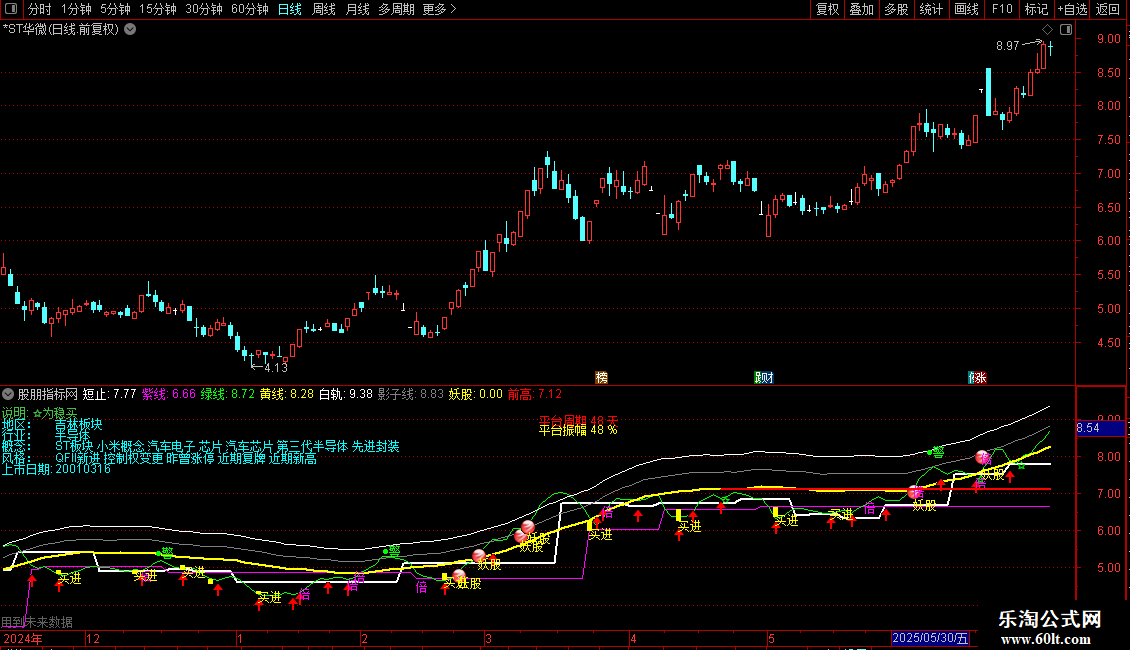Click the 榜 info marker icon

point(602,378)
